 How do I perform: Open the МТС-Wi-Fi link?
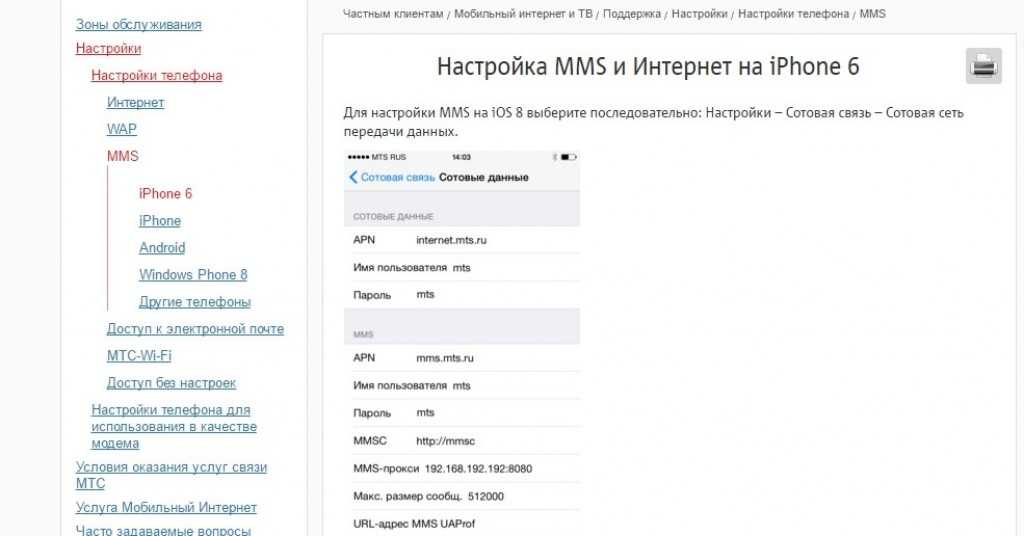click(139, 356)
